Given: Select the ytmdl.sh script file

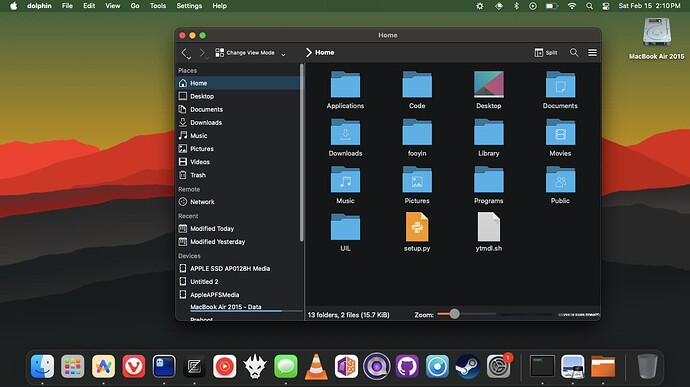Looking at the screenshot, I should click(488, 227).
